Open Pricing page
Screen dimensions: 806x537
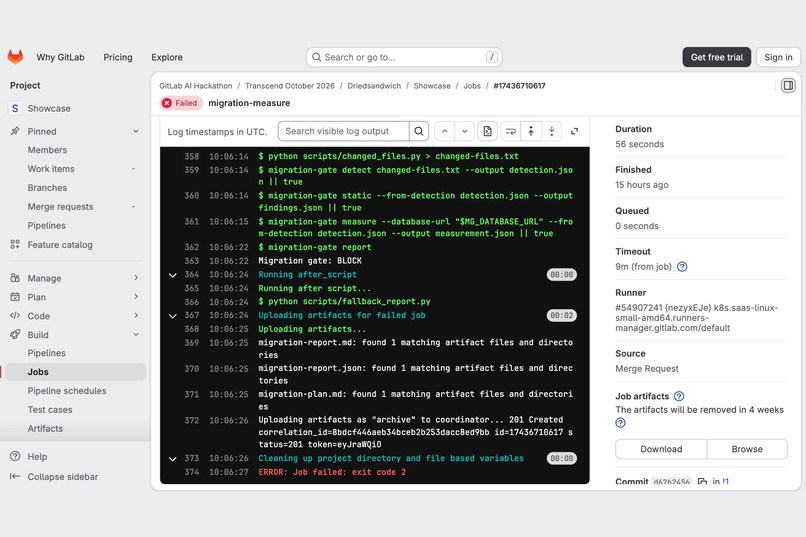[118, 57]
